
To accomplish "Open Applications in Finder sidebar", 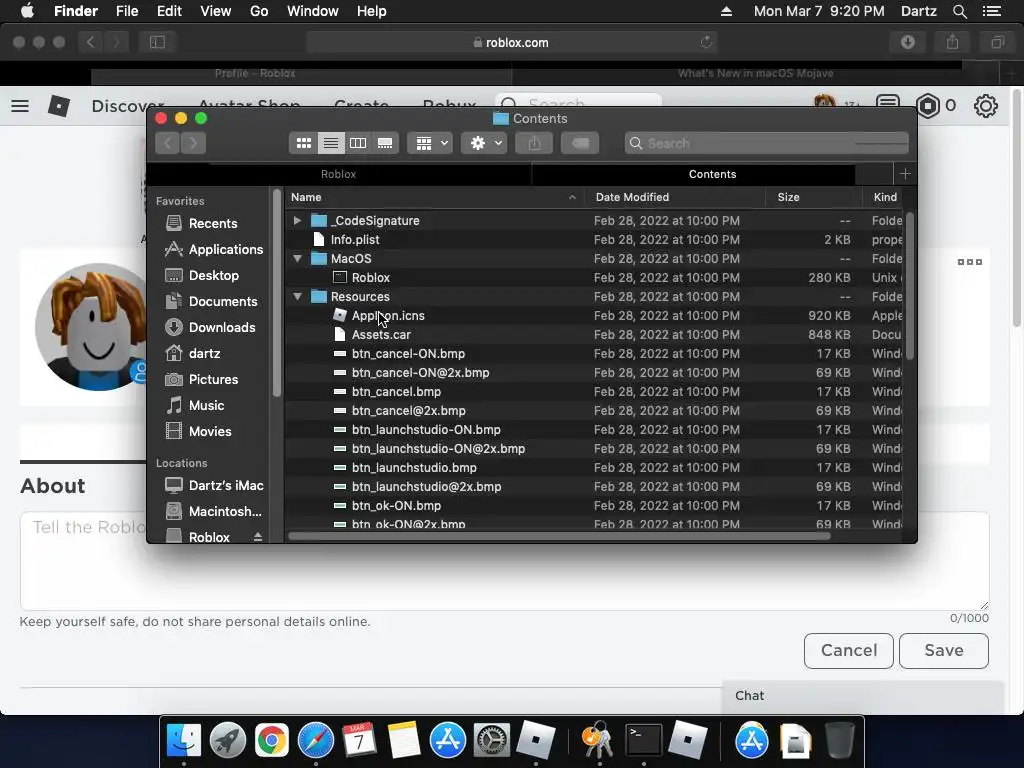I will click(225, 249).
